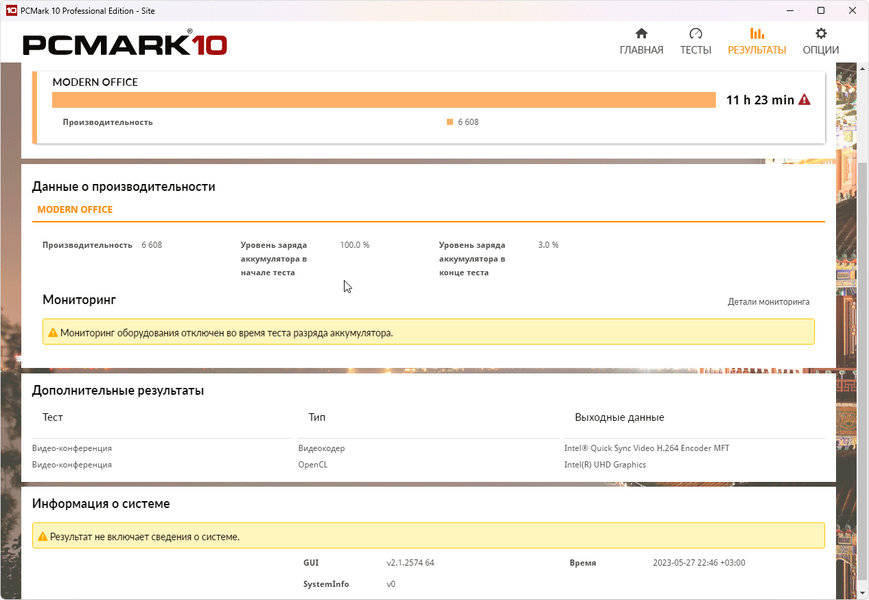869x600 pixels.
Task: Click the Видеокодер type cell
Action: (321, 448)
